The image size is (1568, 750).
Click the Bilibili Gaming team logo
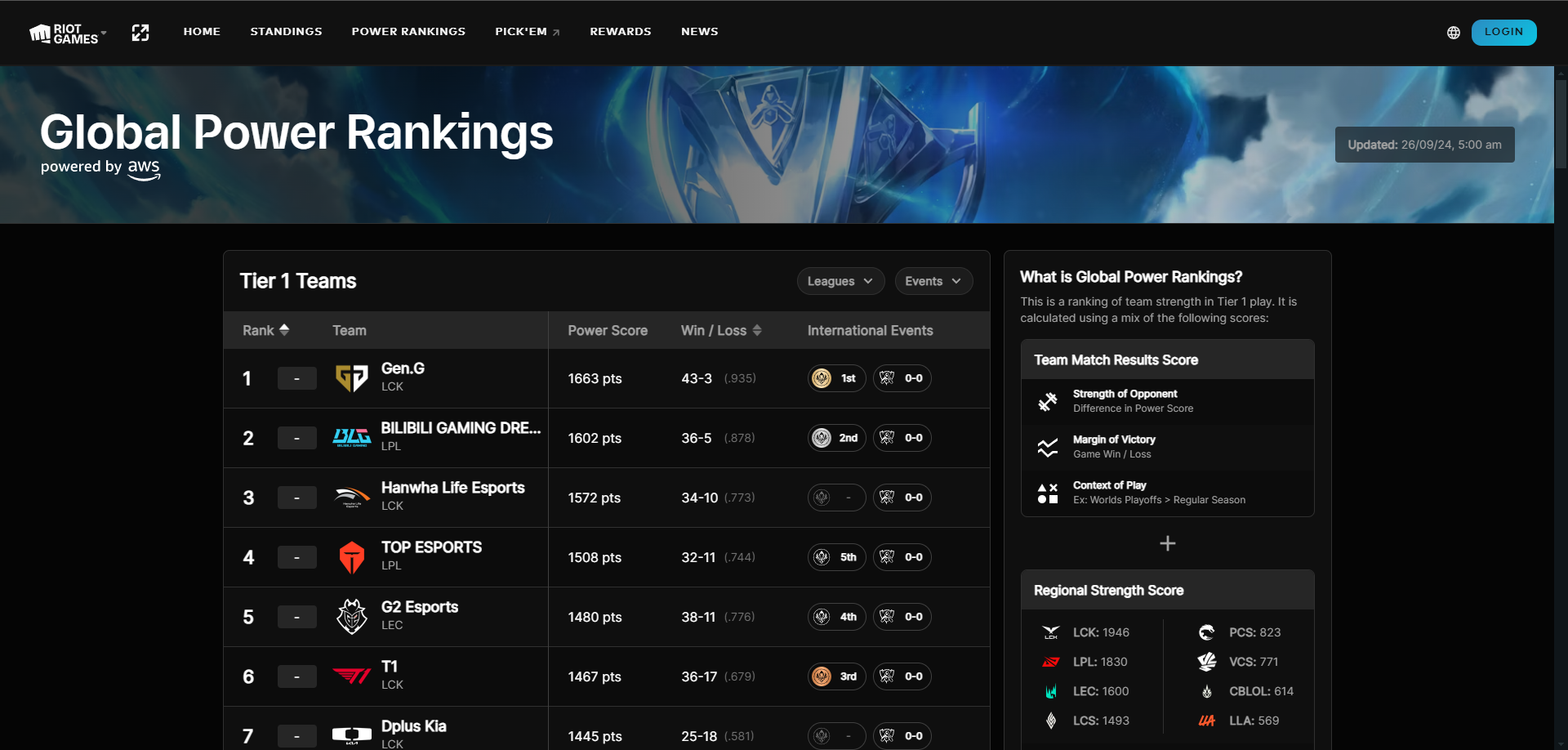(352, 438)
